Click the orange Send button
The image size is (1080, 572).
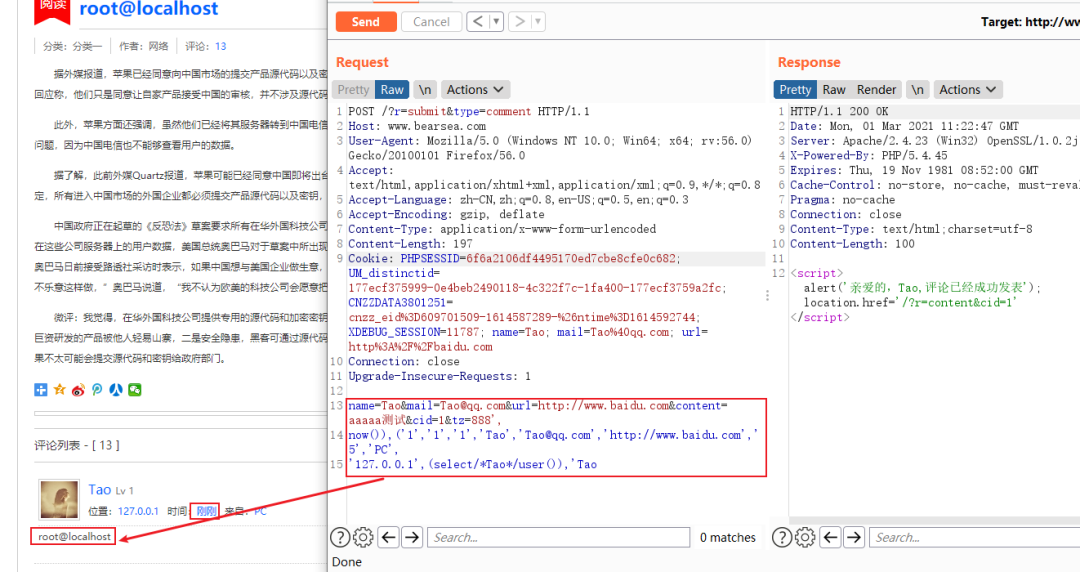click(366, 21)
